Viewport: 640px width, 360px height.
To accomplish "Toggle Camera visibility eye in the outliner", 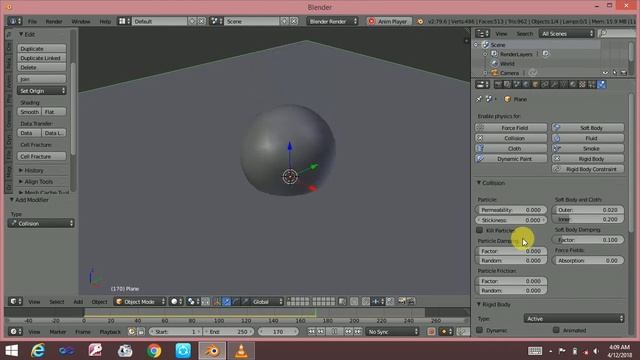I will tap(605, 73).
